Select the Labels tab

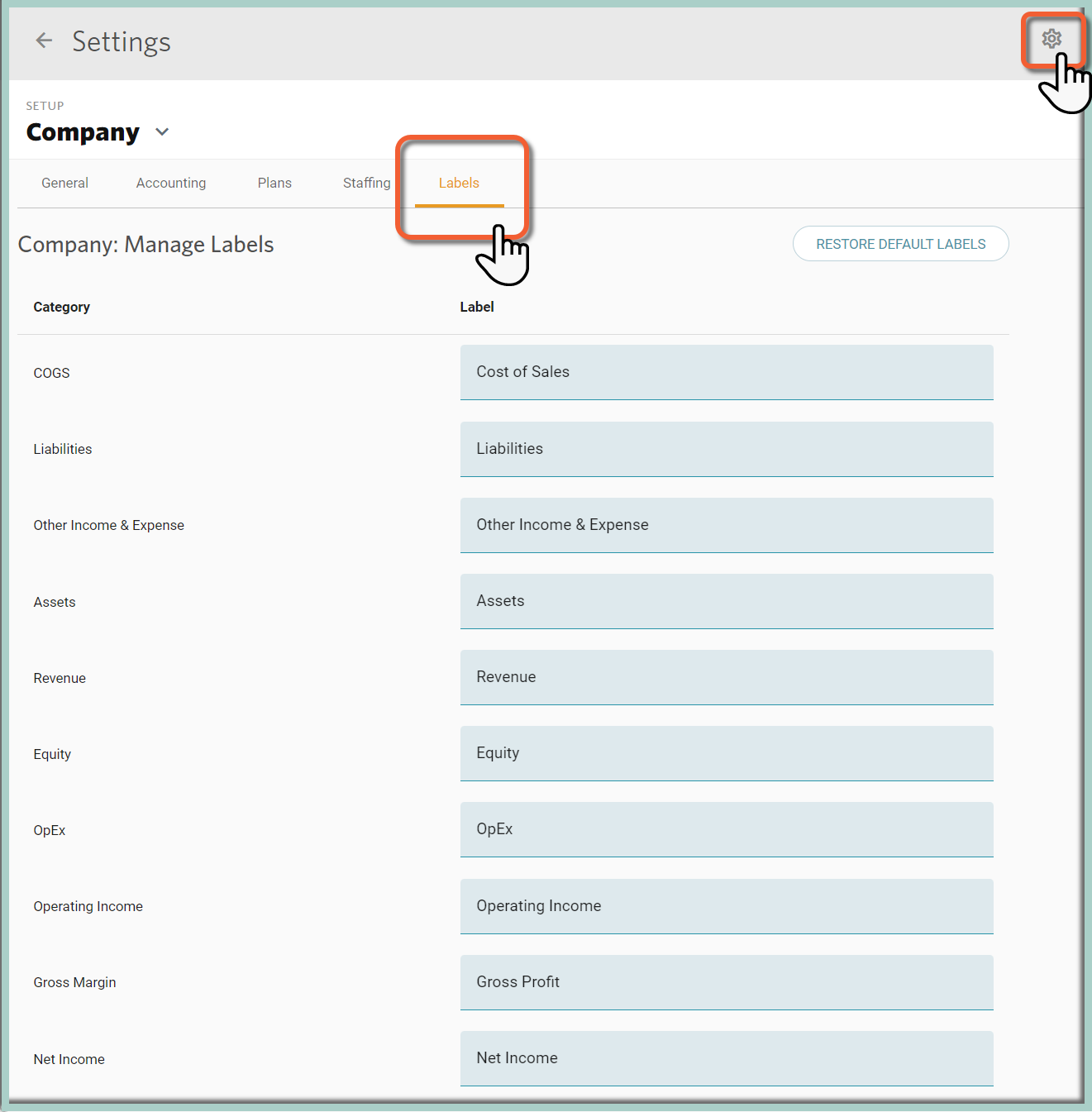point(459,183)
